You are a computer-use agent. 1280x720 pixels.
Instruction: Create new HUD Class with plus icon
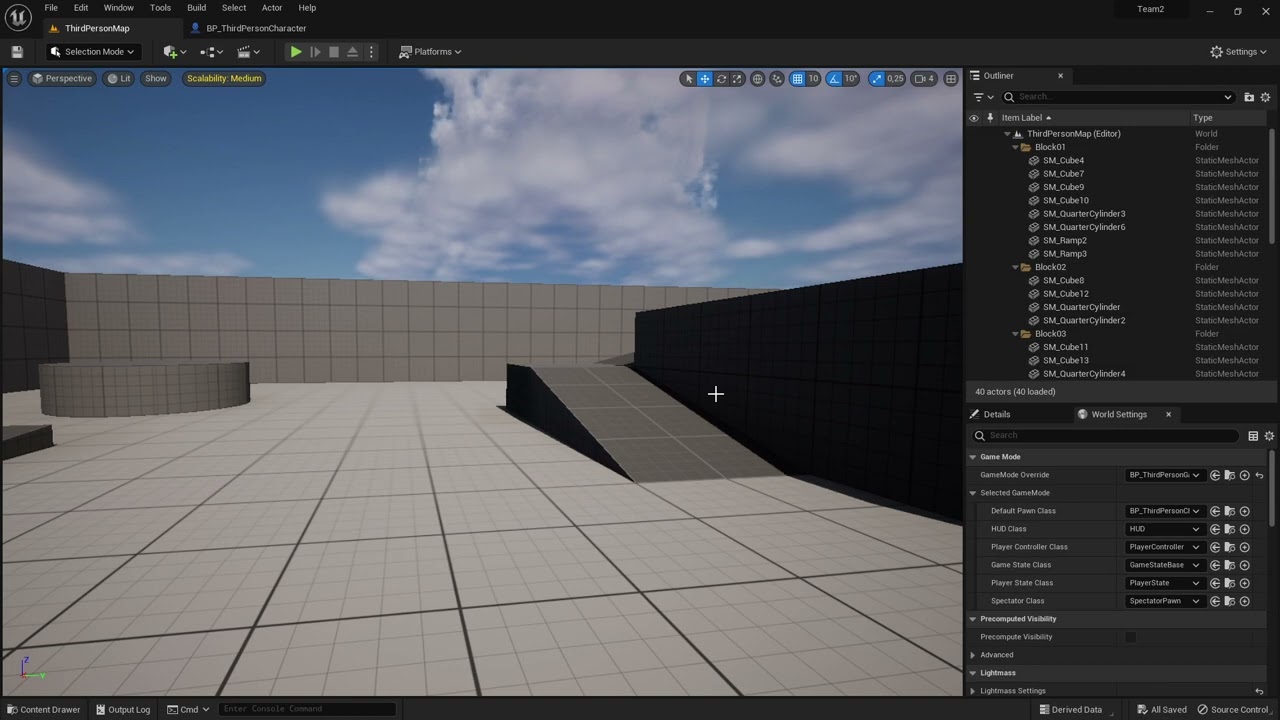pos(1244,529)
